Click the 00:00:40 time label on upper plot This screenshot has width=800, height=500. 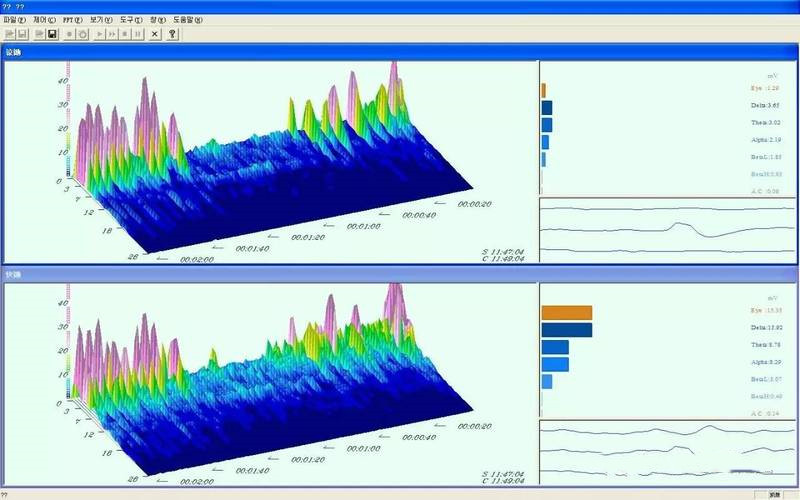[x=418, y=215]
